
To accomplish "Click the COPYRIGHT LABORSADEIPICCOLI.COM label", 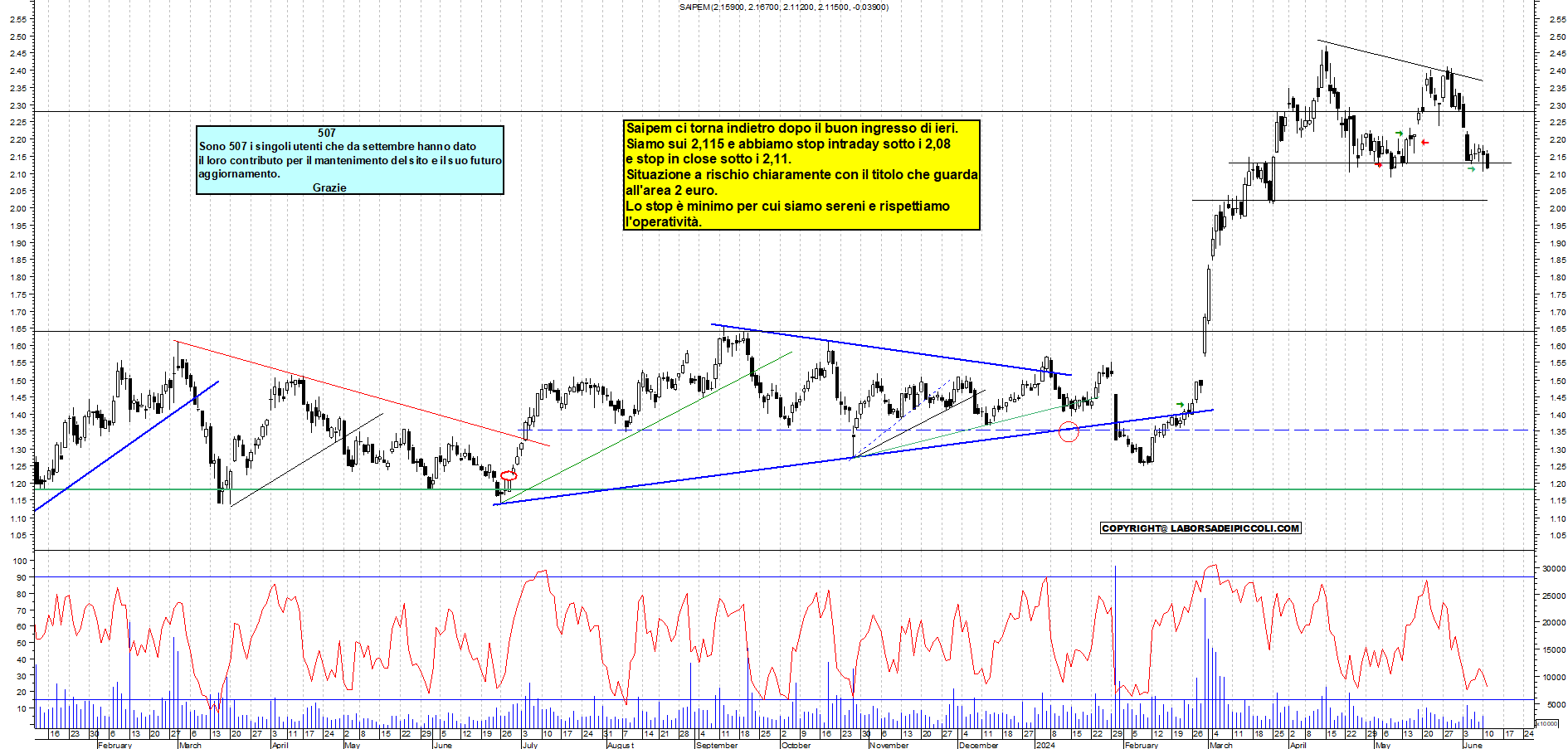I will point(1200,528).
